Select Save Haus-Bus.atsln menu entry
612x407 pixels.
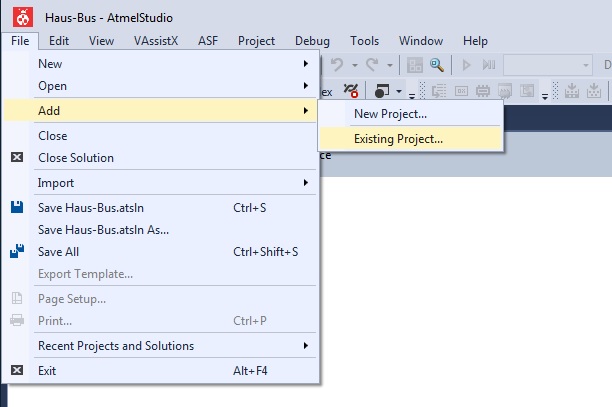(x=161, y=208)
